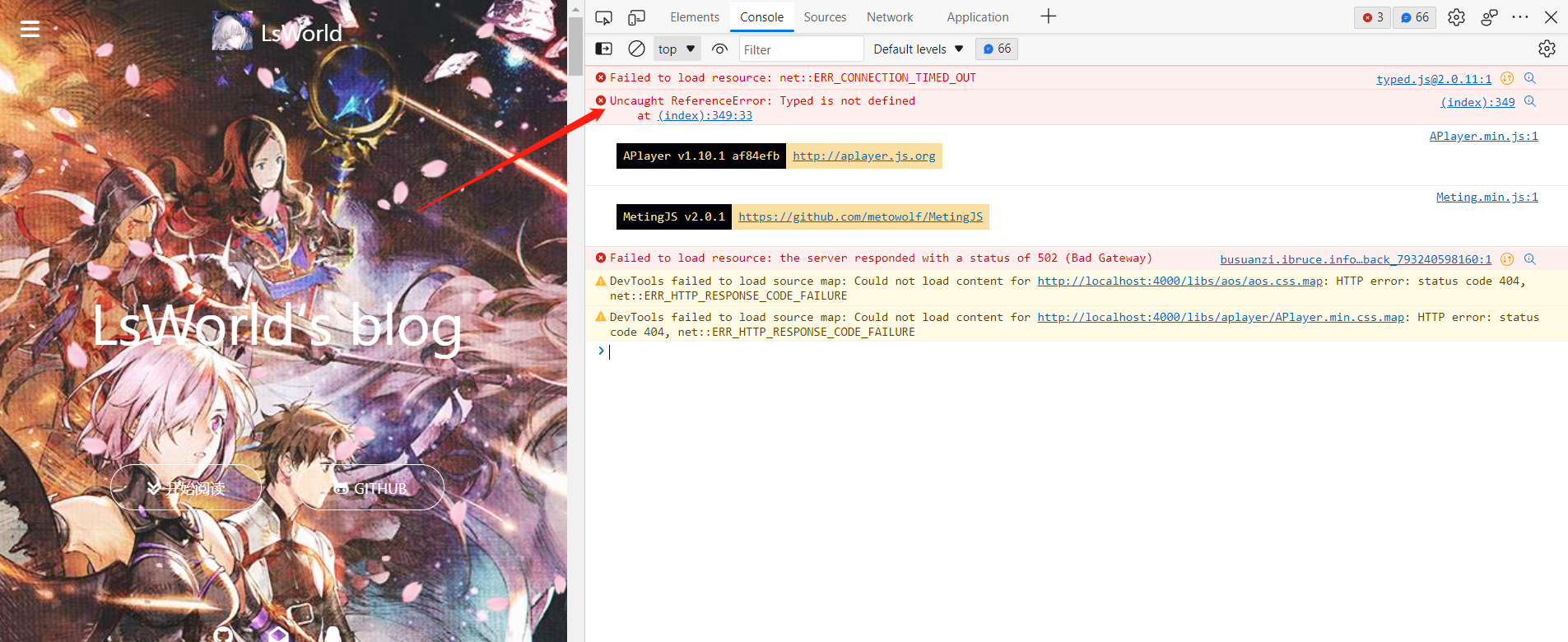1568x642 pixels.
Task: Click the blog page vertical scrollbar thumb
Action: pyautogui.click(x=575, y=45)
